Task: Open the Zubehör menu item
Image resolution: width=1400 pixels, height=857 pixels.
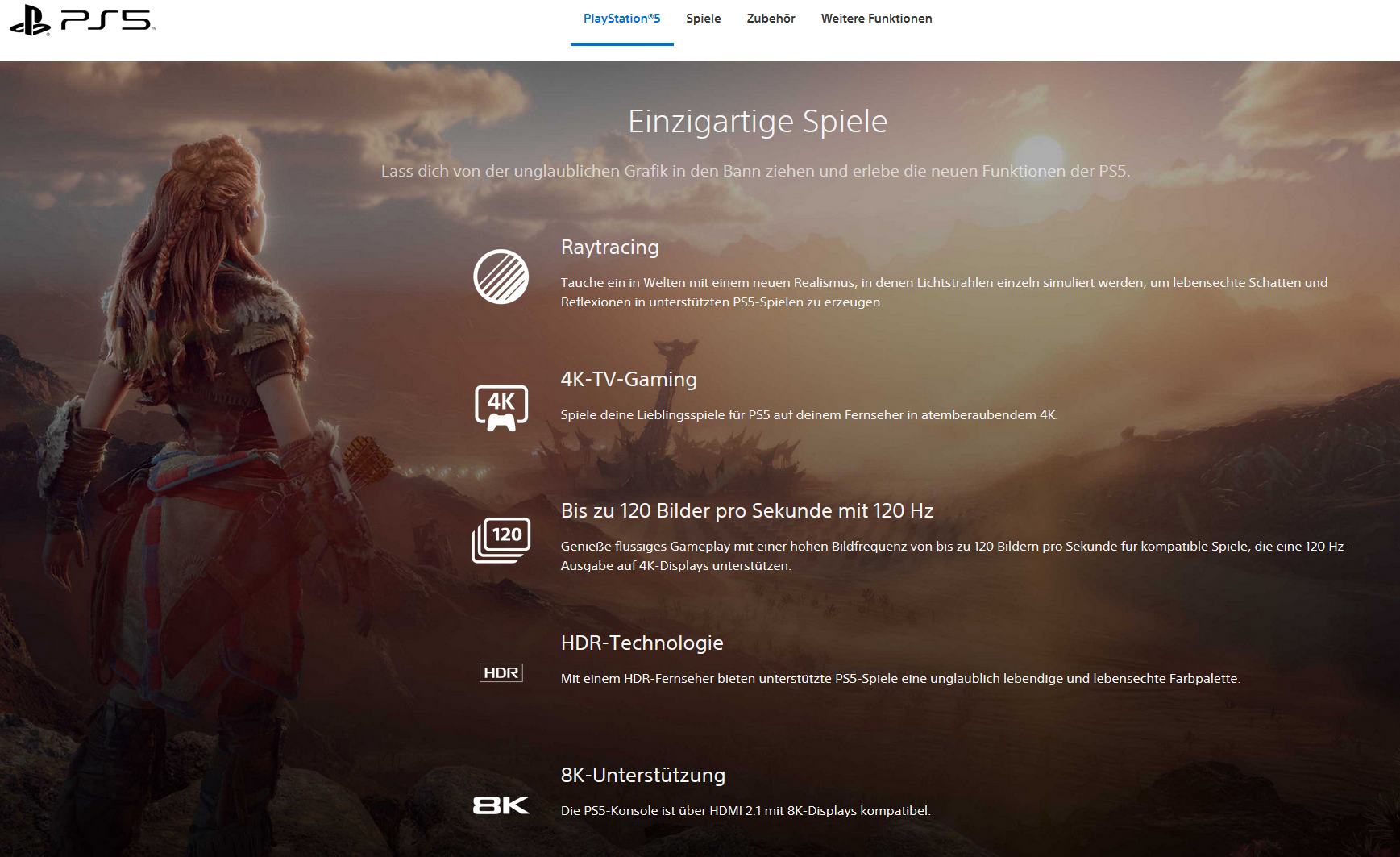Action: tap(771, 19)
